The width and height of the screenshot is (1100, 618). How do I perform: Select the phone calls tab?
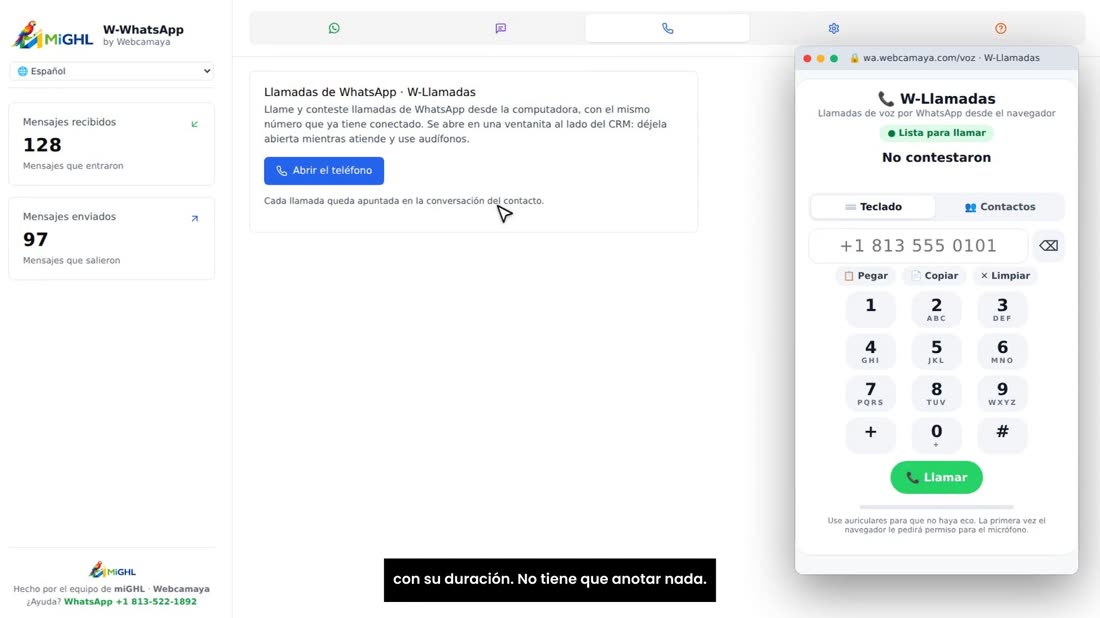coord(667,28)
